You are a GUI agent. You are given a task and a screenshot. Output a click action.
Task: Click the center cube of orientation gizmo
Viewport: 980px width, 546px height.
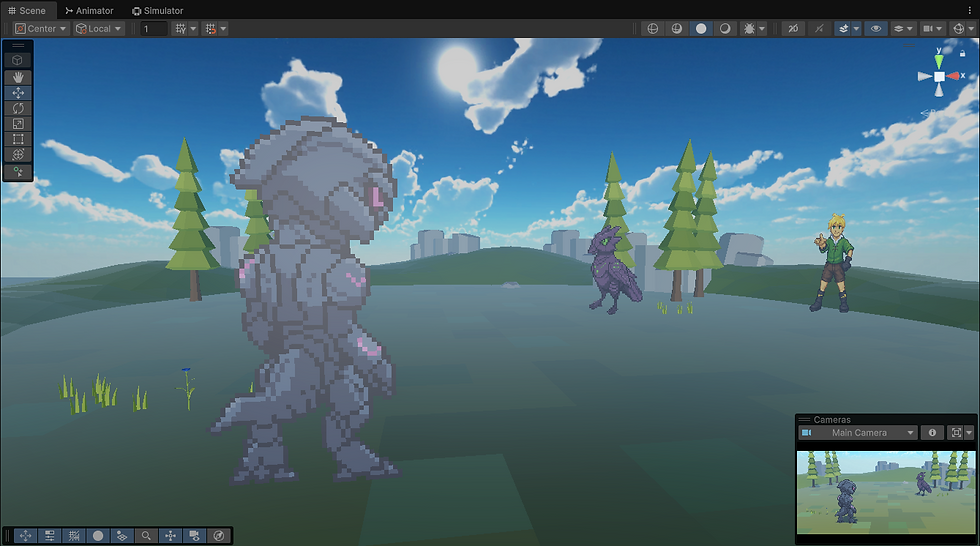click(939, 76)
